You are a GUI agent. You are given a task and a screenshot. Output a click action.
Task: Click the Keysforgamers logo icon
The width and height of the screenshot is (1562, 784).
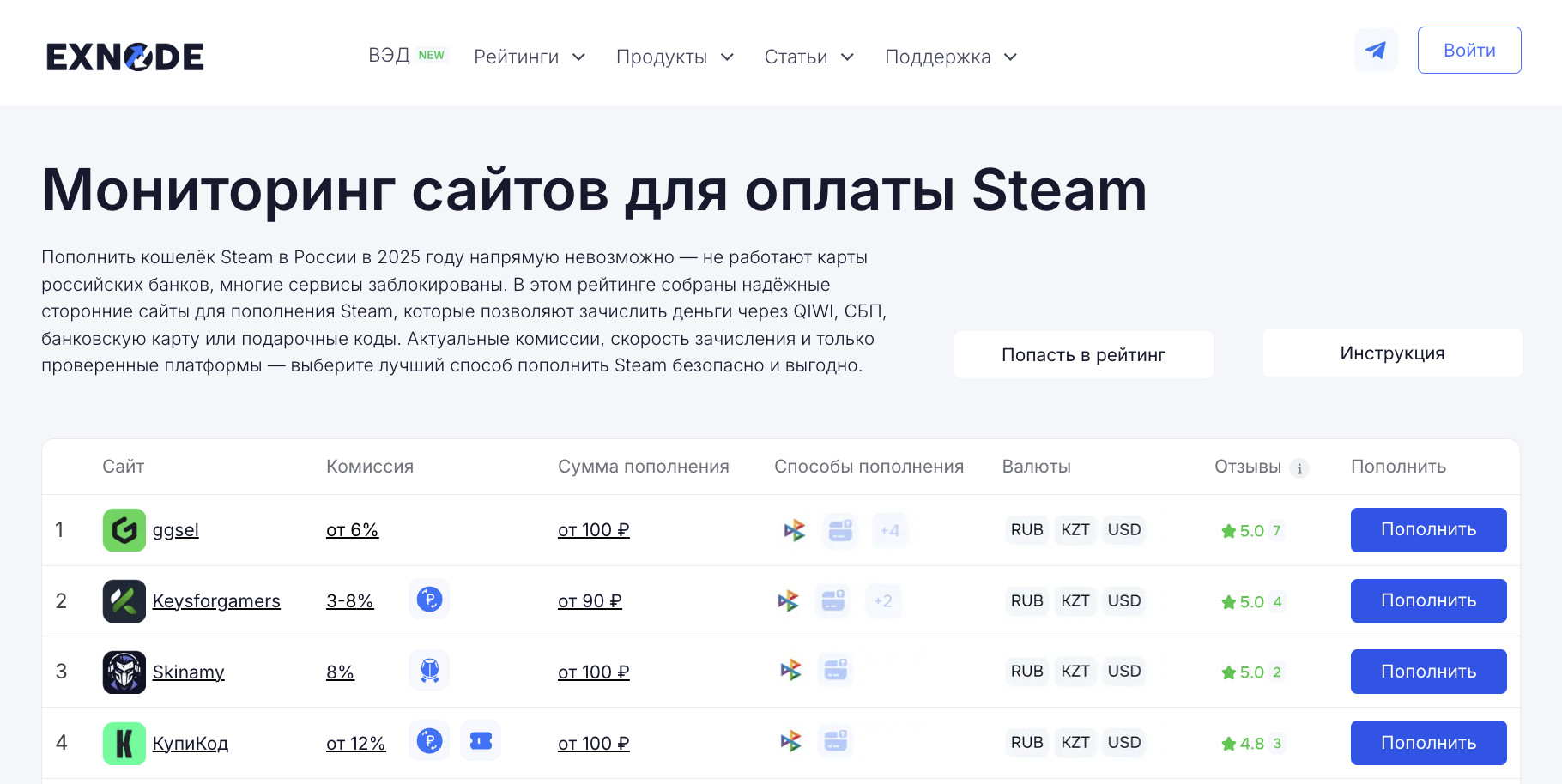pos(124,601)
